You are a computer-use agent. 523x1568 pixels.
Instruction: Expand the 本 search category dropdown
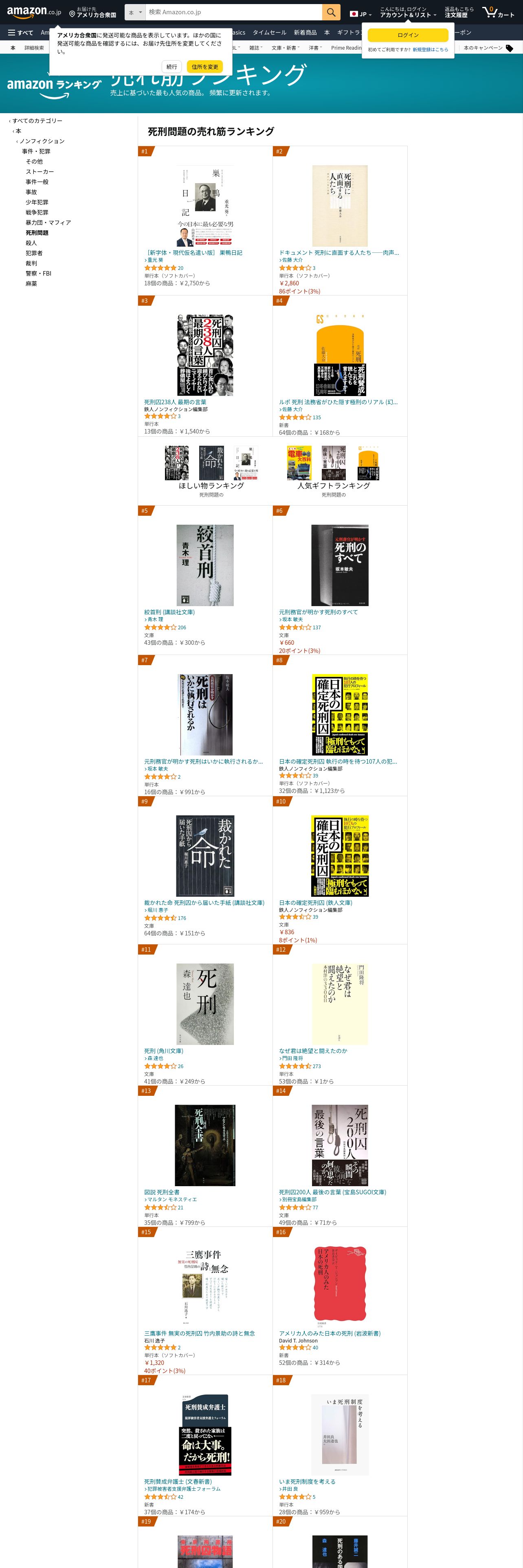point(135,12)
